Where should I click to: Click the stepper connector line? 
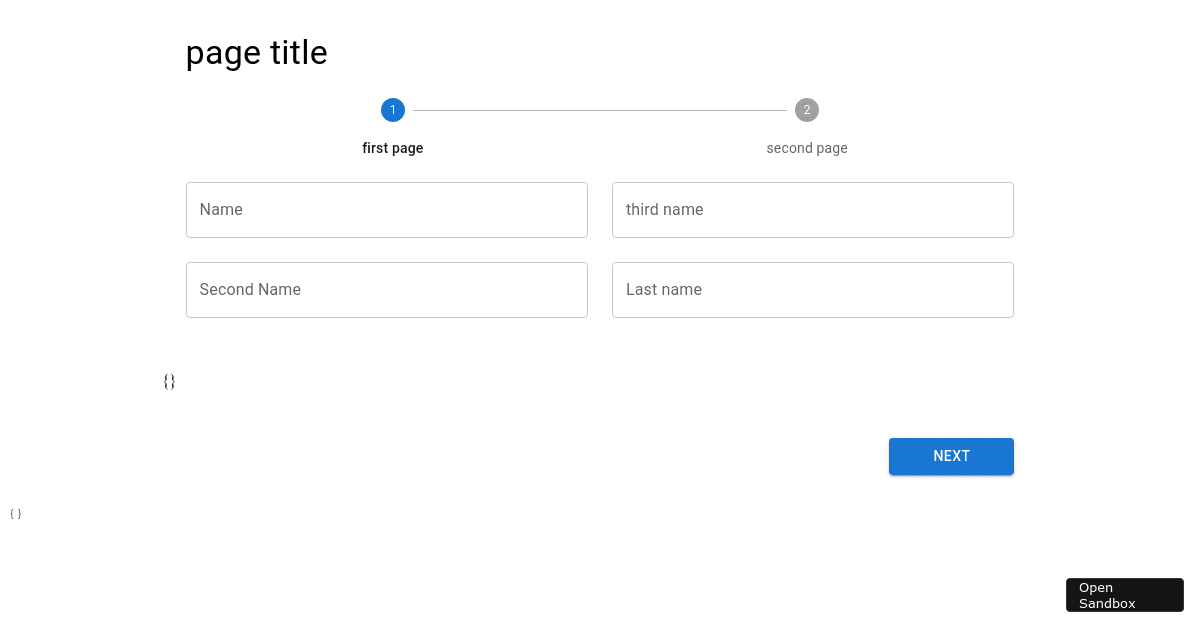[x=600, y=110]
